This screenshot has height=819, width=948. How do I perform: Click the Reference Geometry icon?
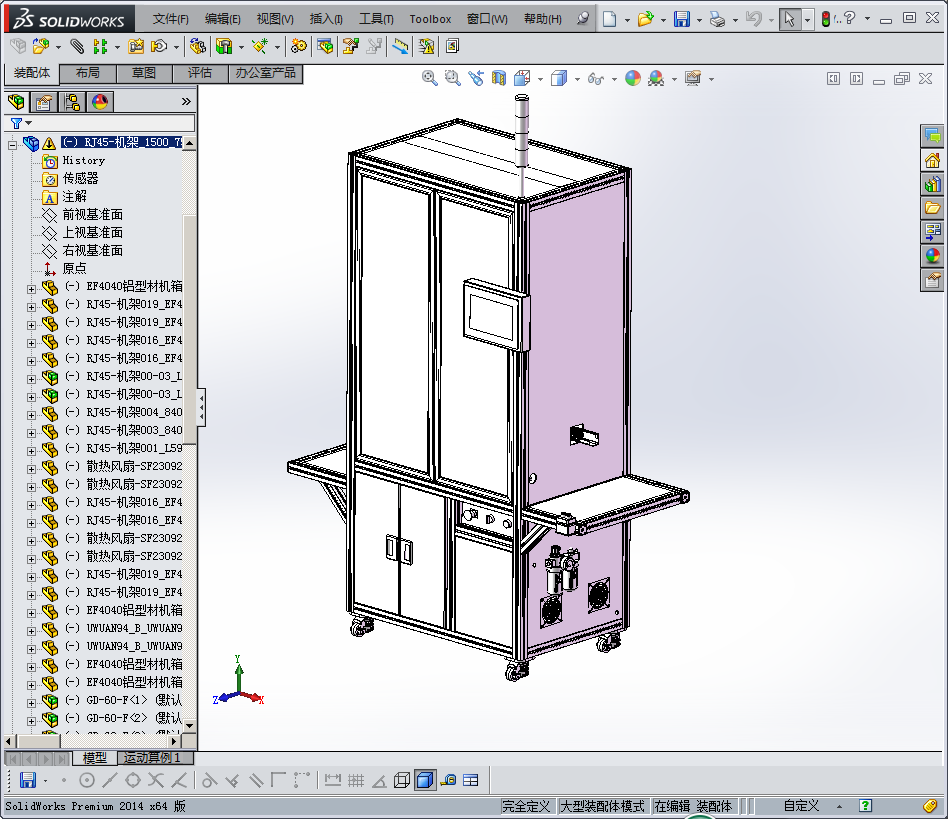point(260,46)
